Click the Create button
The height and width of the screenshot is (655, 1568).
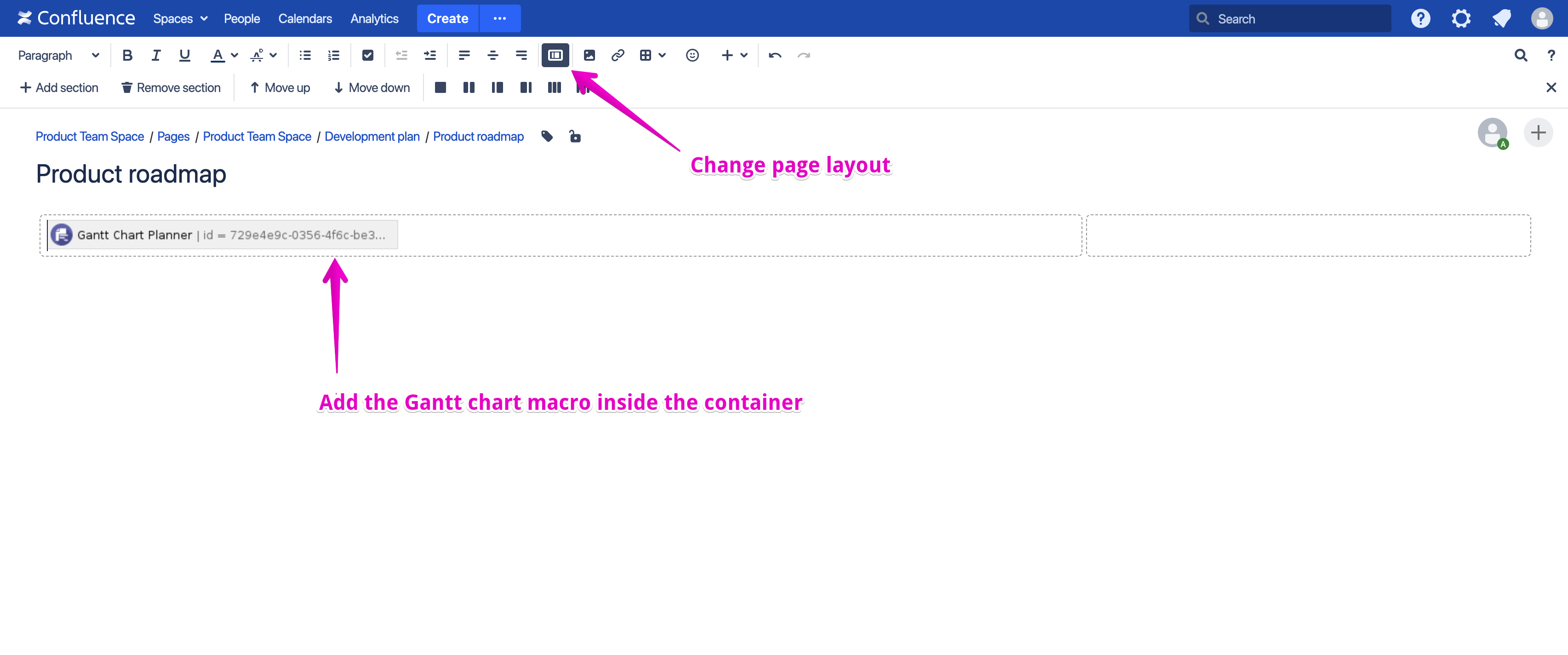coord(447,18)
